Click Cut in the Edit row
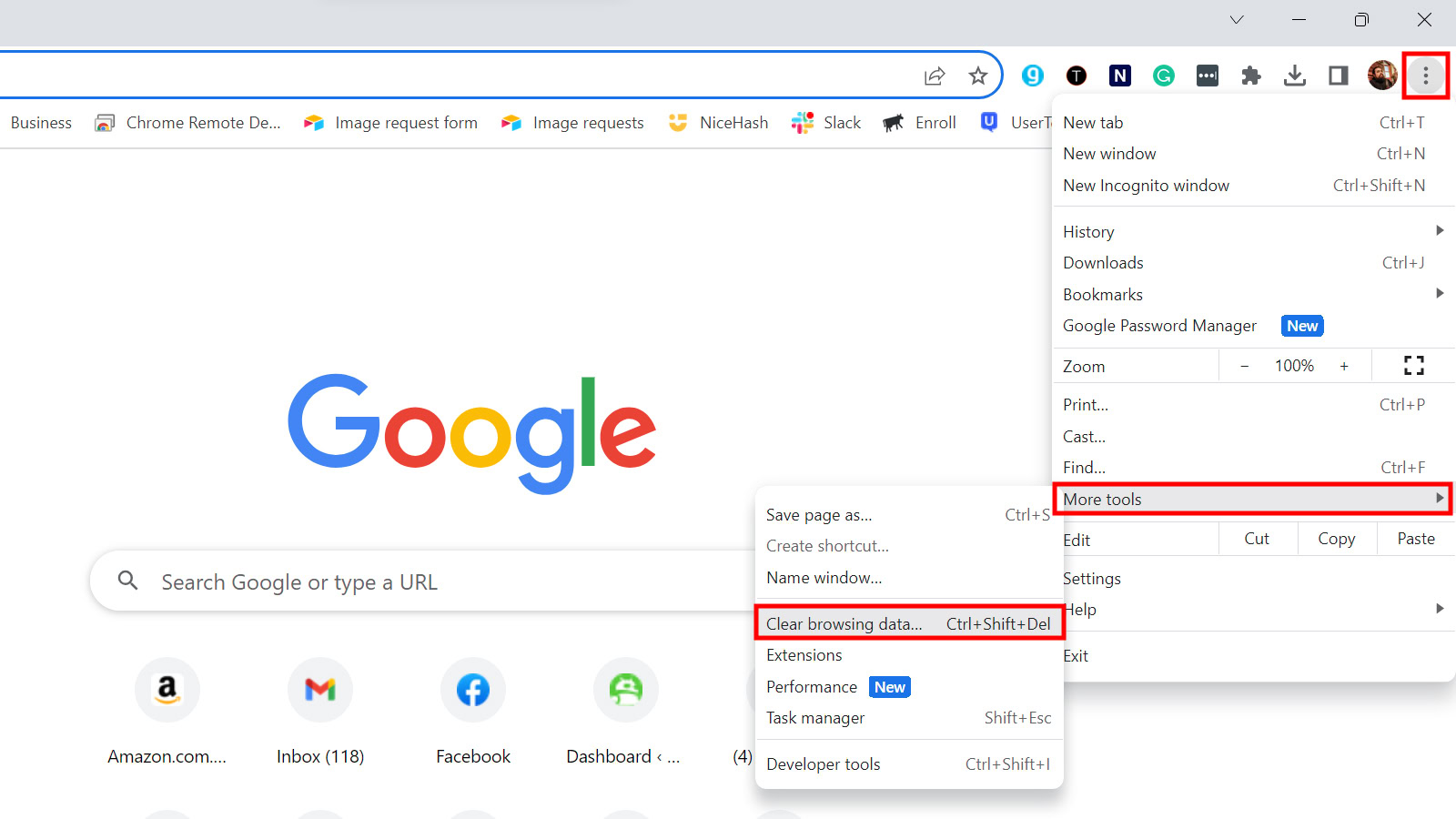The width and height of the screenshot is (1456, 819). pyautogui.click(x=1258, y=539)
